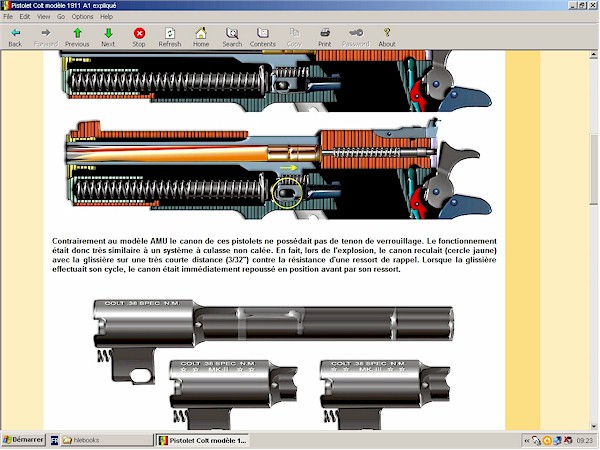Image resolution: width=600 pixels, height=450 pixels.
Task: Open the File menu
Action: 8,17
